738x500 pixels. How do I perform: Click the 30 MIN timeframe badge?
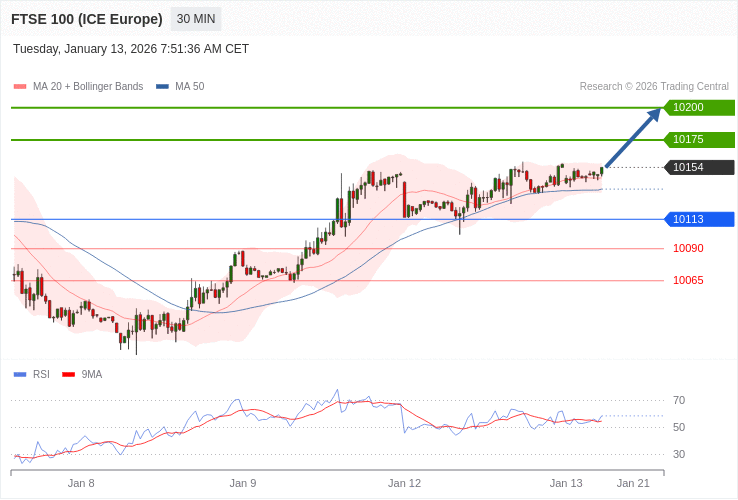coord(196,19)
